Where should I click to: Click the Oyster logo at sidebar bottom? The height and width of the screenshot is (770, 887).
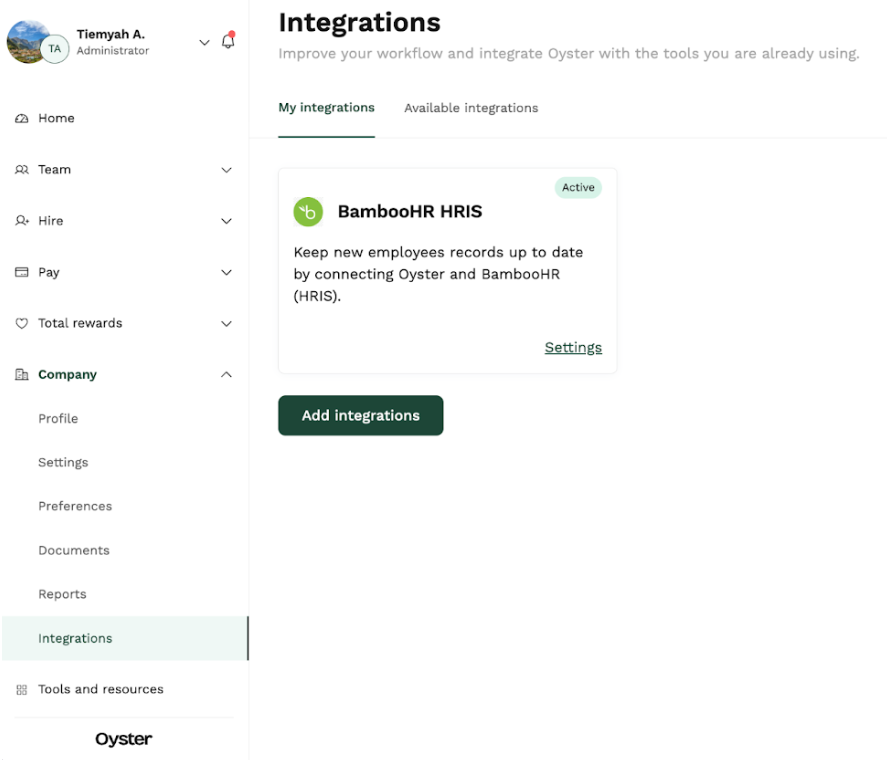[122, 739]
